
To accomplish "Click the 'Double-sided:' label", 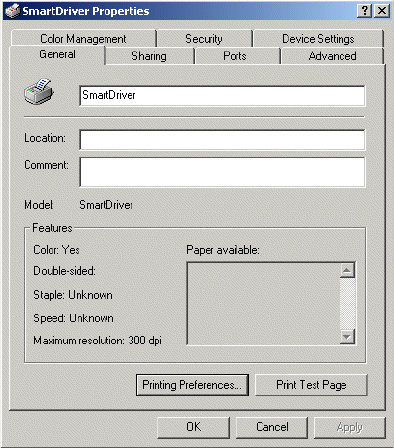I will (64, 271).
